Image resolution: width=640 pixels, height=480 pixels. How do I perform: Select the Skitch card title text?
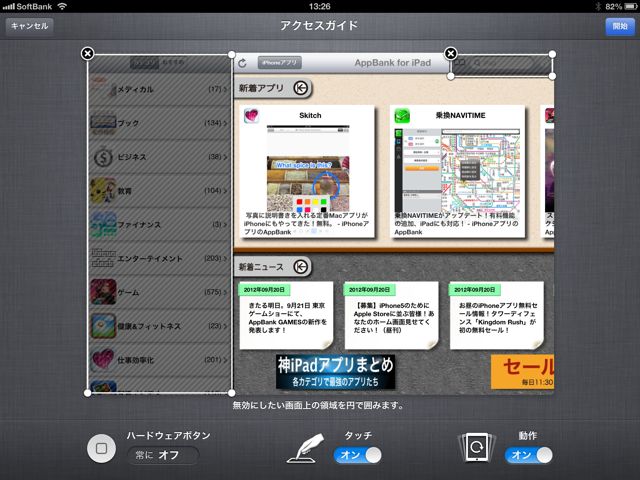(310, 116)
